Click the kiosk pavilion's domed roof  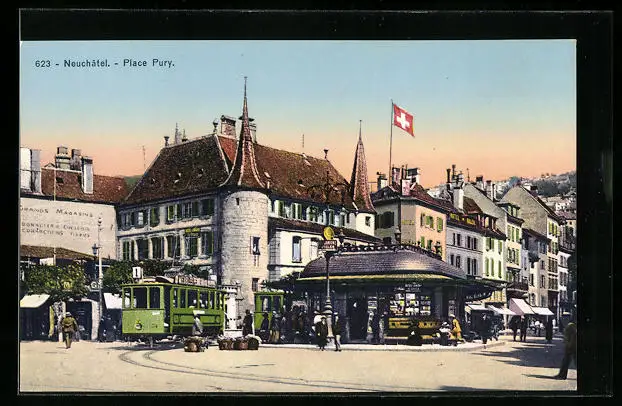coord(383,264)
